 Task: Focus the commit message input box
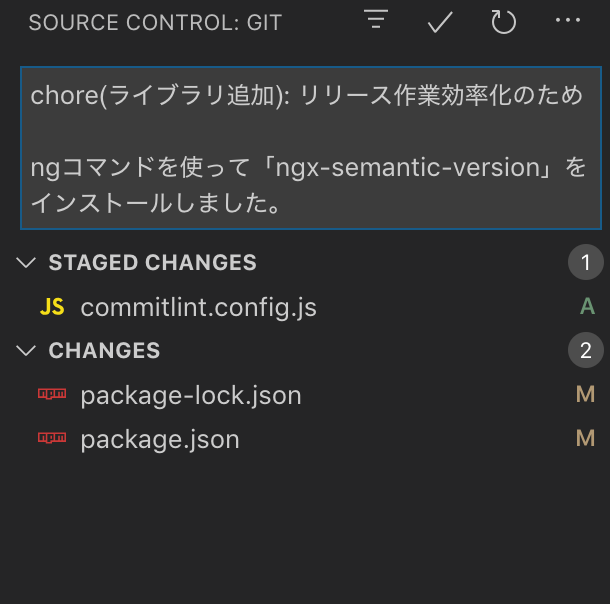311,148
